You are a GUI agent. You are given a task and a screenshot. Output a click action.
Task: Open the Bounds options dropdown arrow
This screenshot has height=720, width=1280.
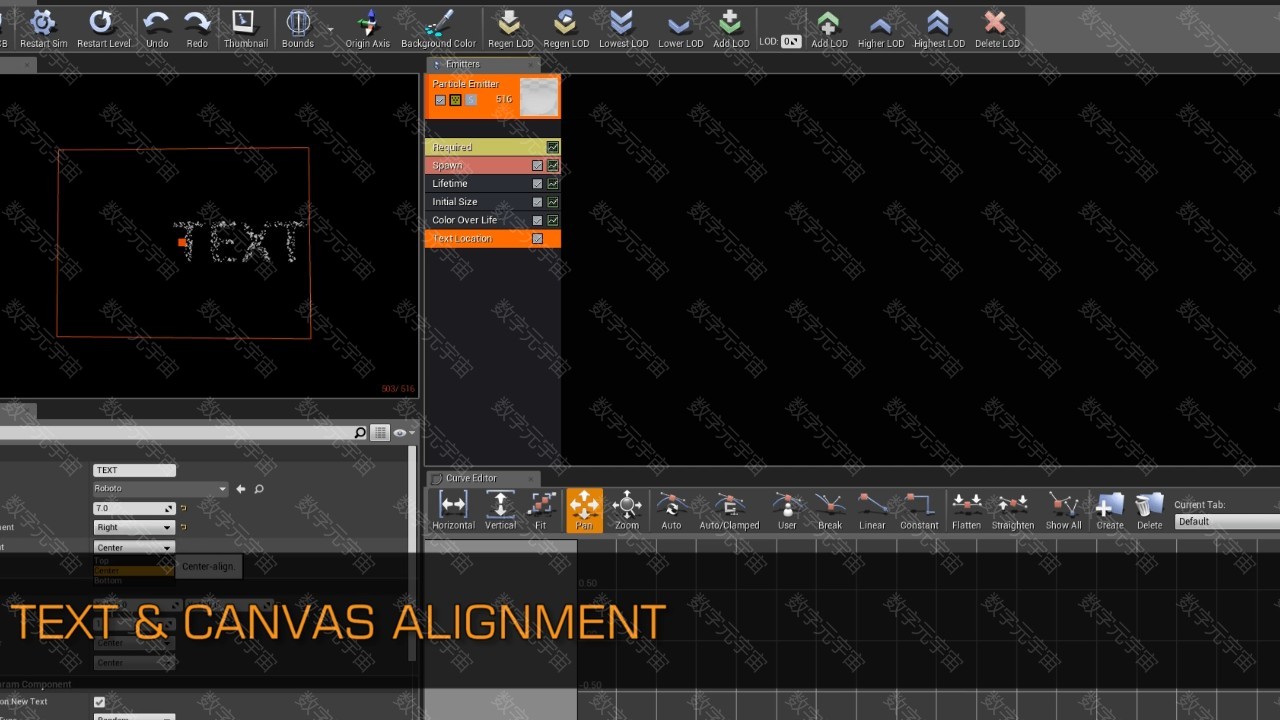[330, 30]
